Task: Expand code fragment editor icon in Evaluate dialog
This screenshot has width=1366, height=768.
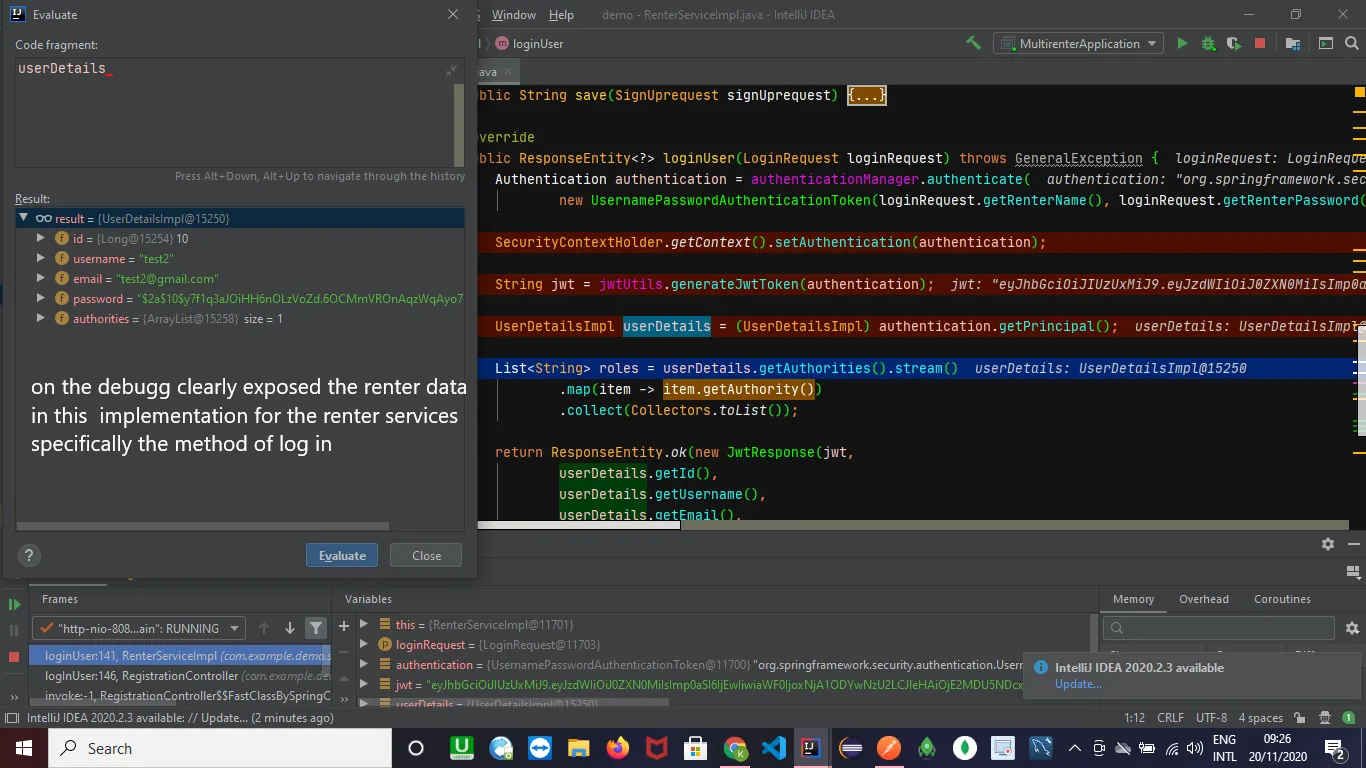Action: click(x=451, y=70)
